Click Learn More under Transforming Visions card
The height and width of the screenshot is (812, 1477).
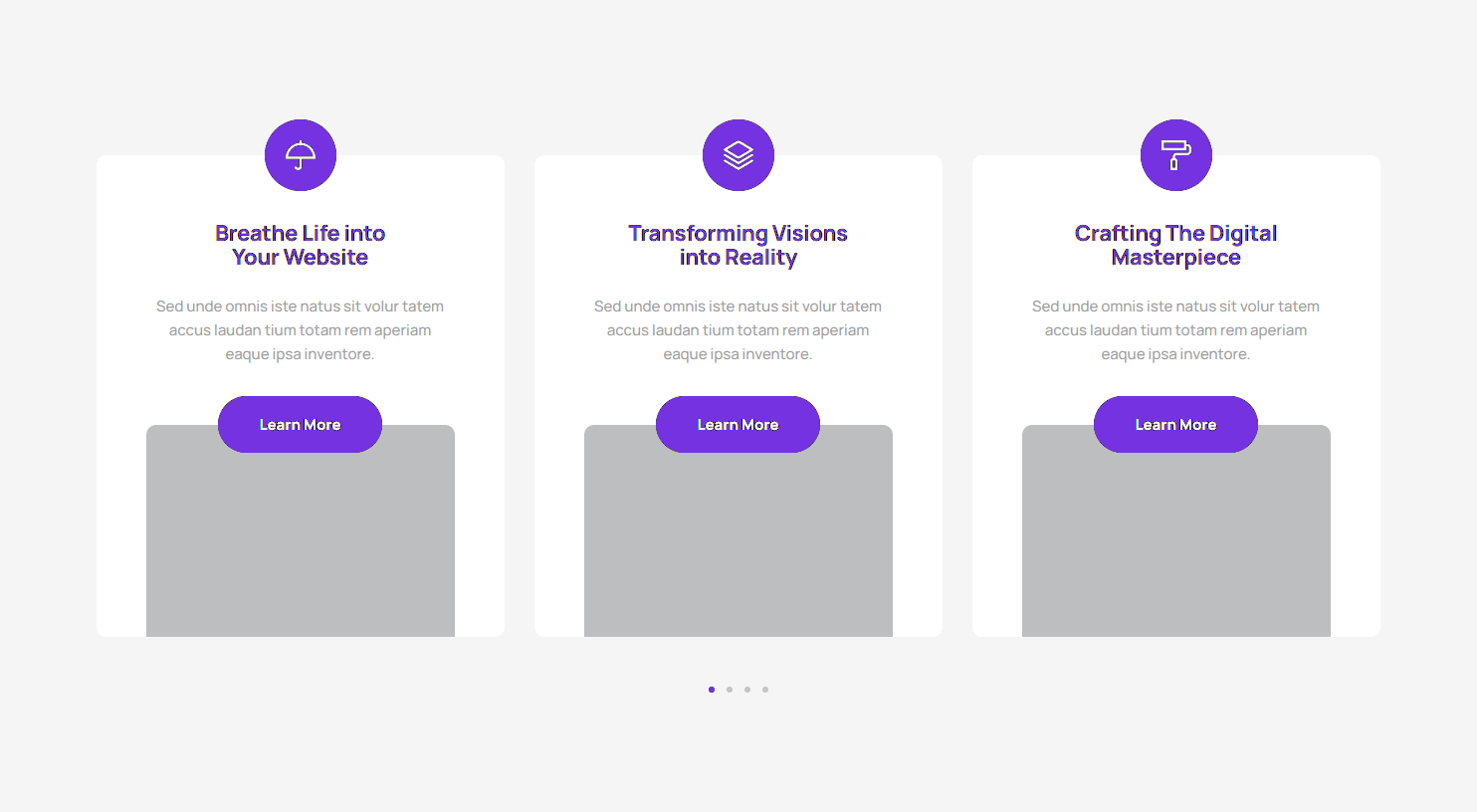click(x=738, y=425)
